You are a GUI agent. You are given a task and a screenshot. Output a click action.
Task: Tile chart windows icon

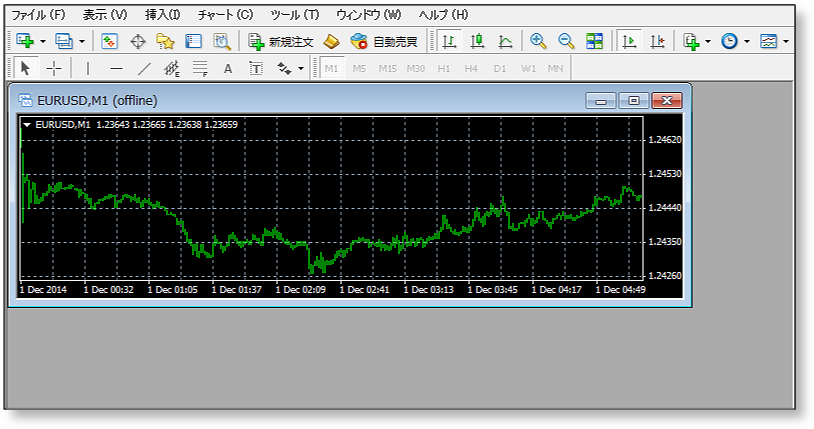pos(595,41)
